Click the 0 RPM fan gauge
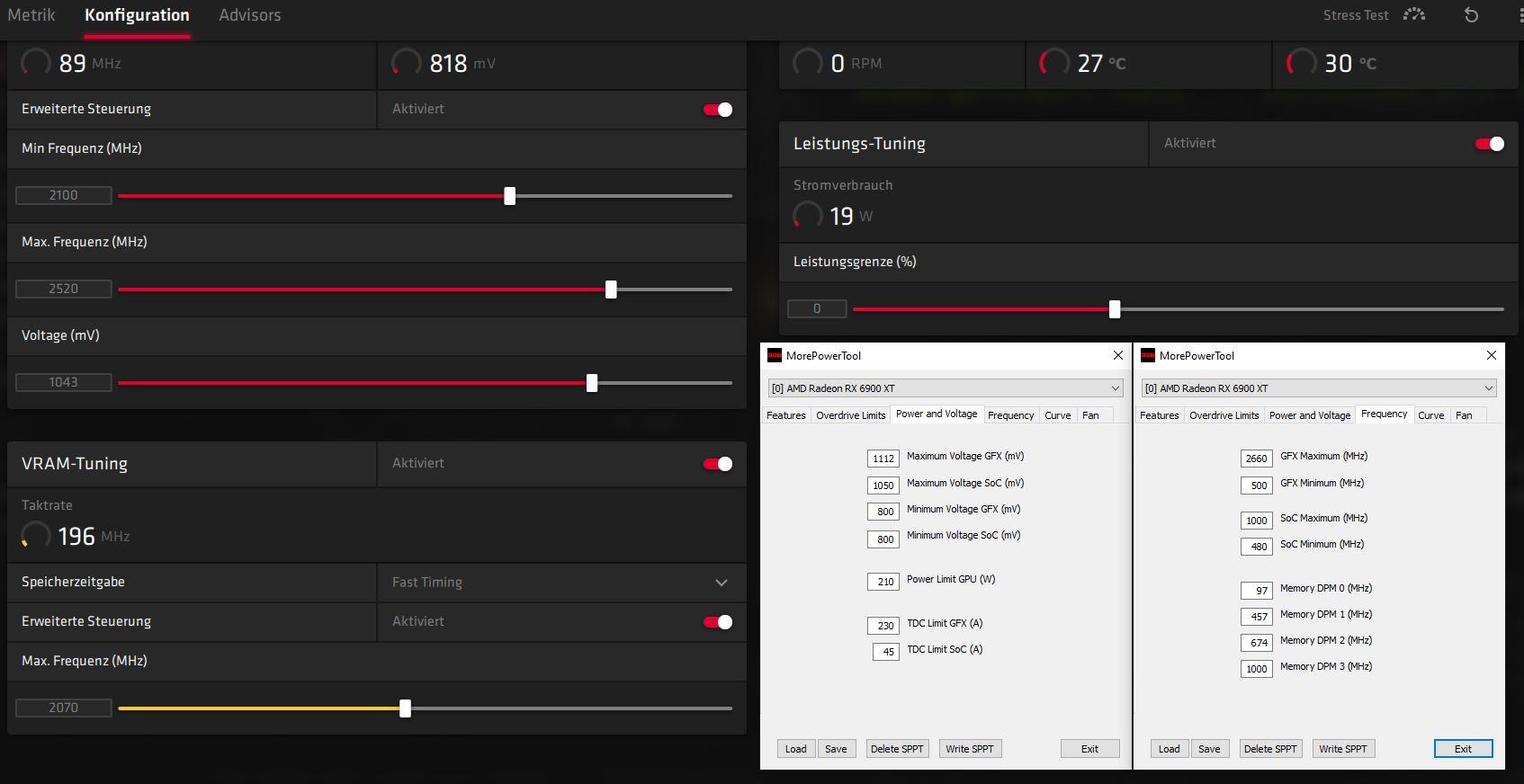The height and width of the screenshot is (784, 1524). (808, 63)
